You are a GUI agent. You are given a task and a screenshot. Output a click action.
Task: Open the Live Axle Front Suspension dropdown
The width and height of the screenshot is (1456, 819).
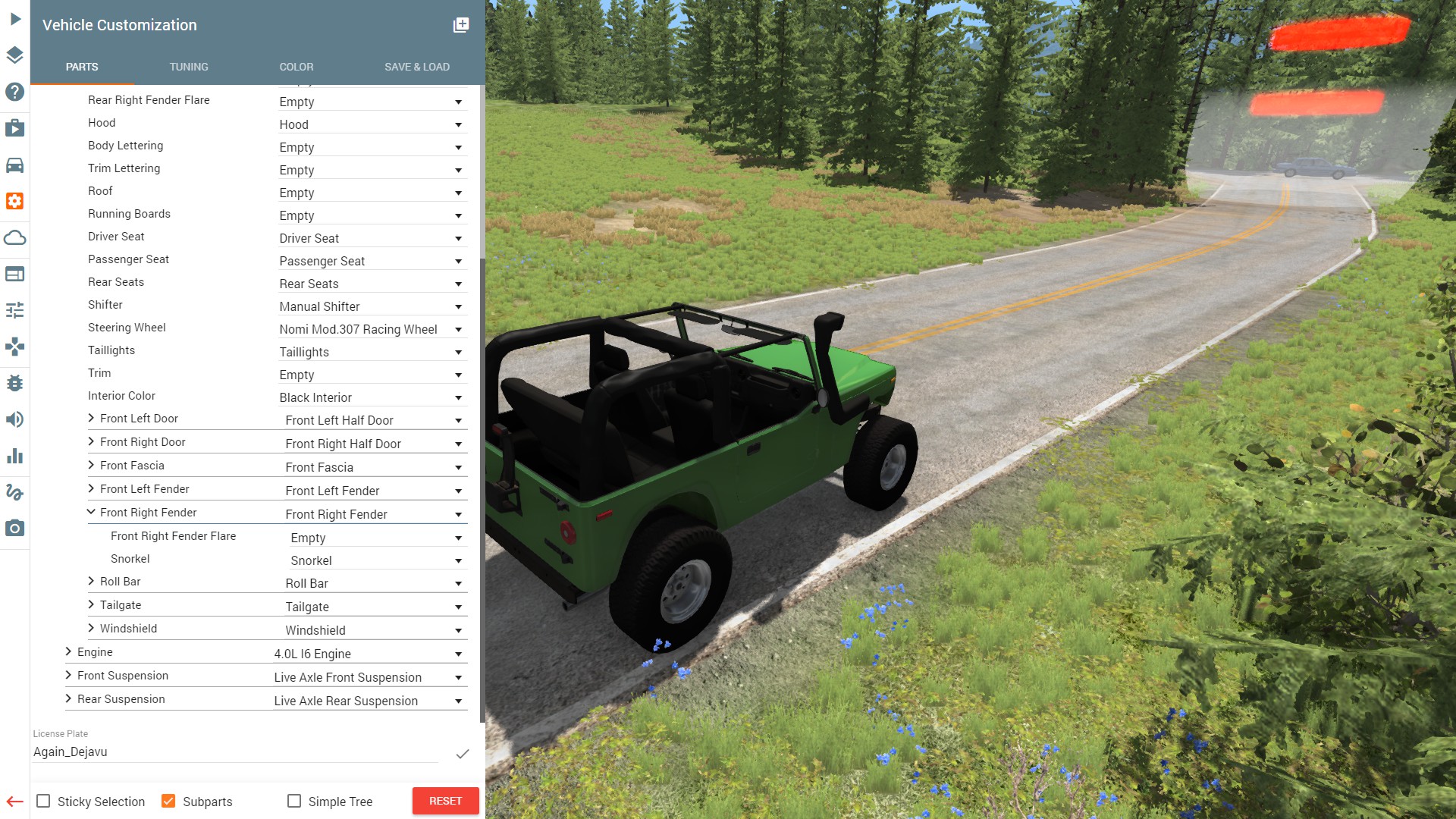pos(370,677)
